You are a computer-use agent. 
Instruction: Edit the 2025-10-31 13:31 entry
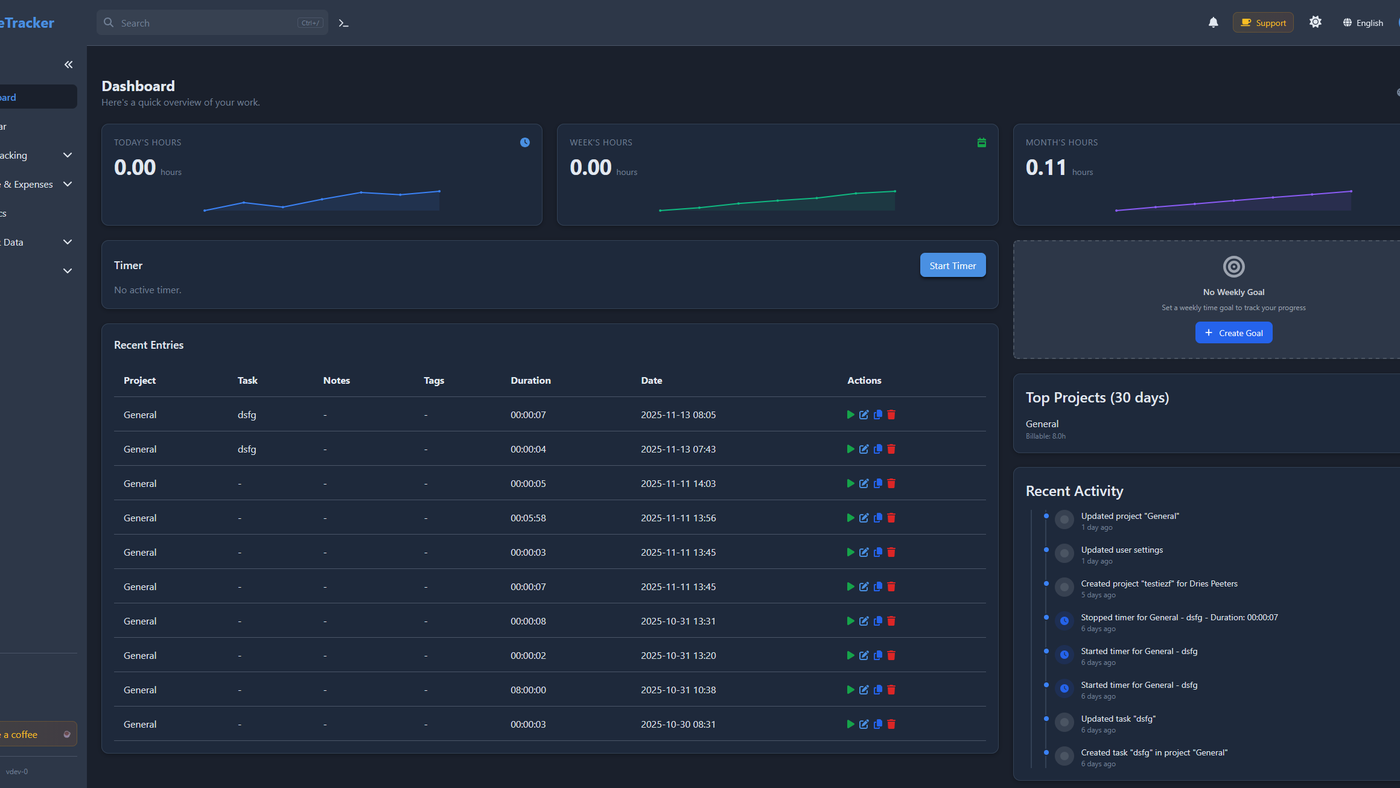coord(864,621)
